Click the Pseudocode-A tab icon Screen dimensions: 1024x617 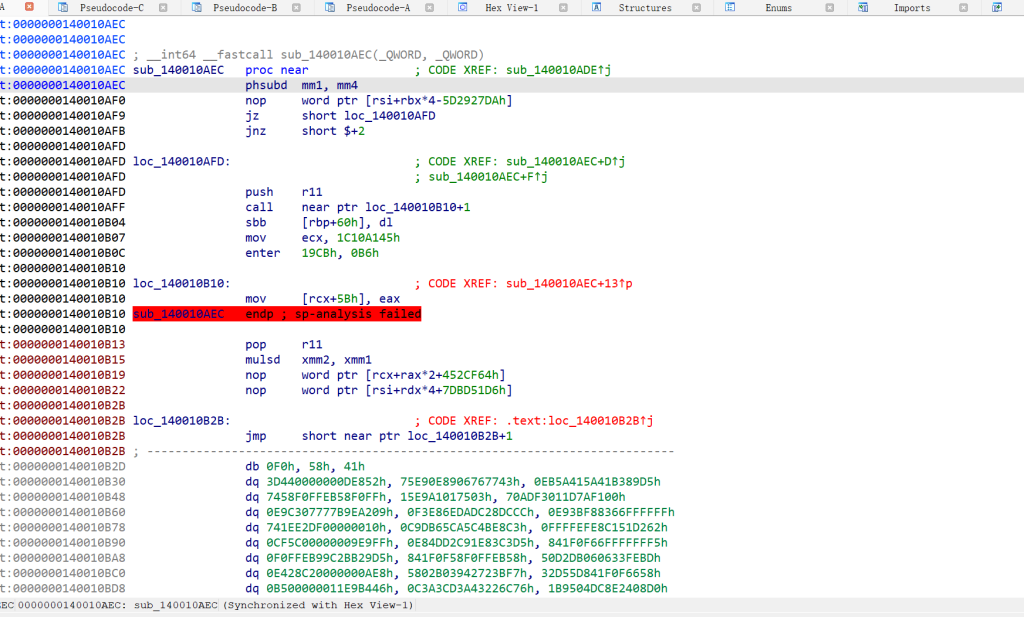pos(329,8)
